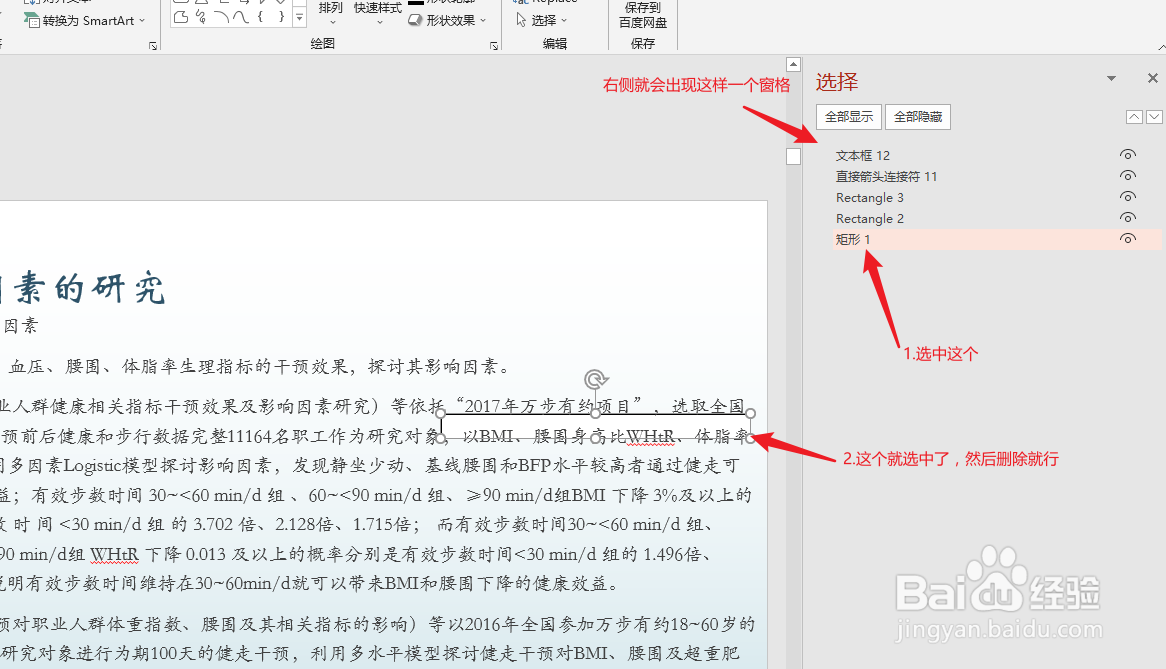Screen dimensions: 1166x669
Task: Open 快速样式 quick styles dropdown
Action: [x=378, y=13]
